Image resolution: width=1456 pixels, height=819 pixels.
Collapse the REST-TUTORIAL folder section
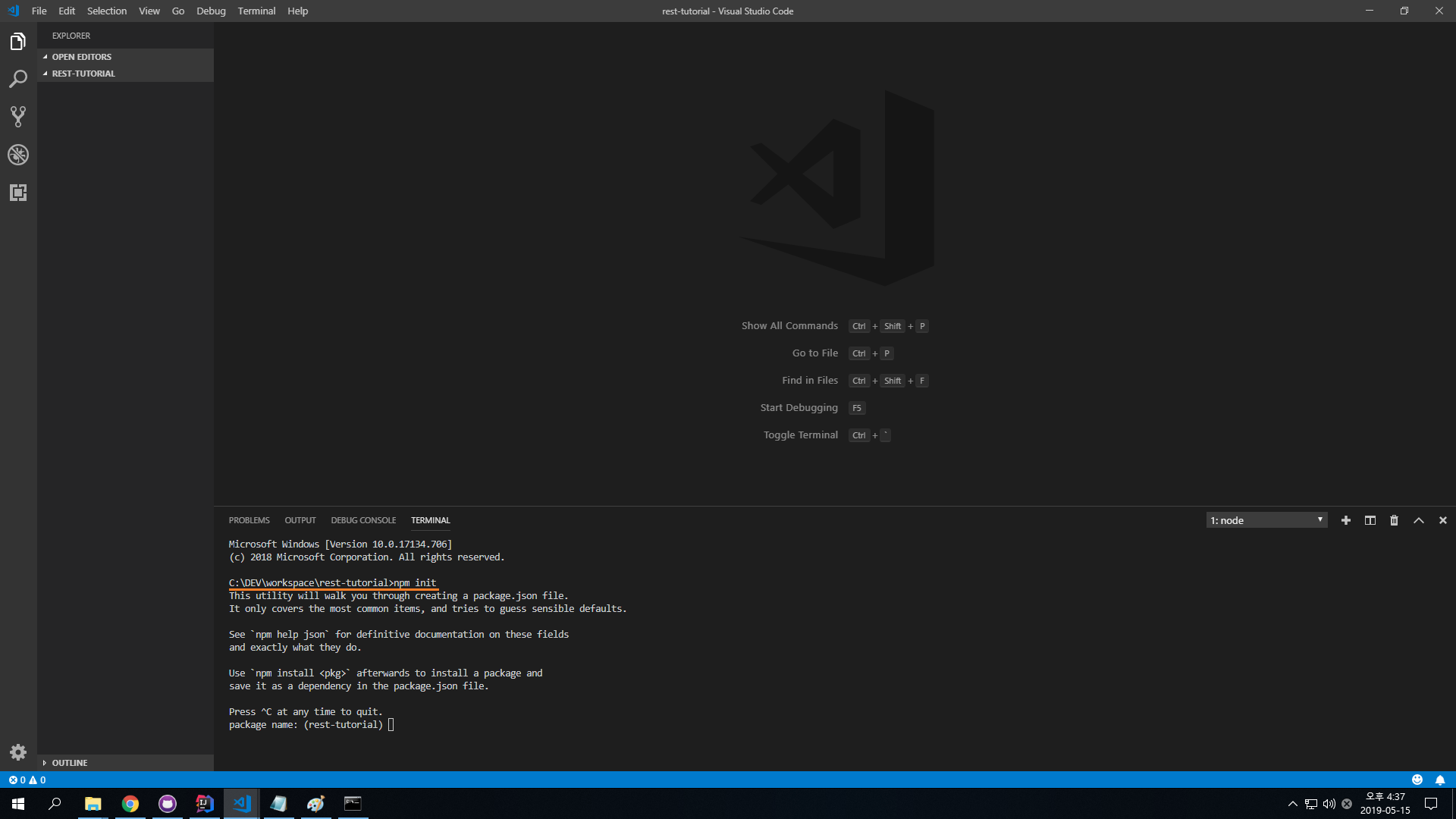click(x=125, y=74)
